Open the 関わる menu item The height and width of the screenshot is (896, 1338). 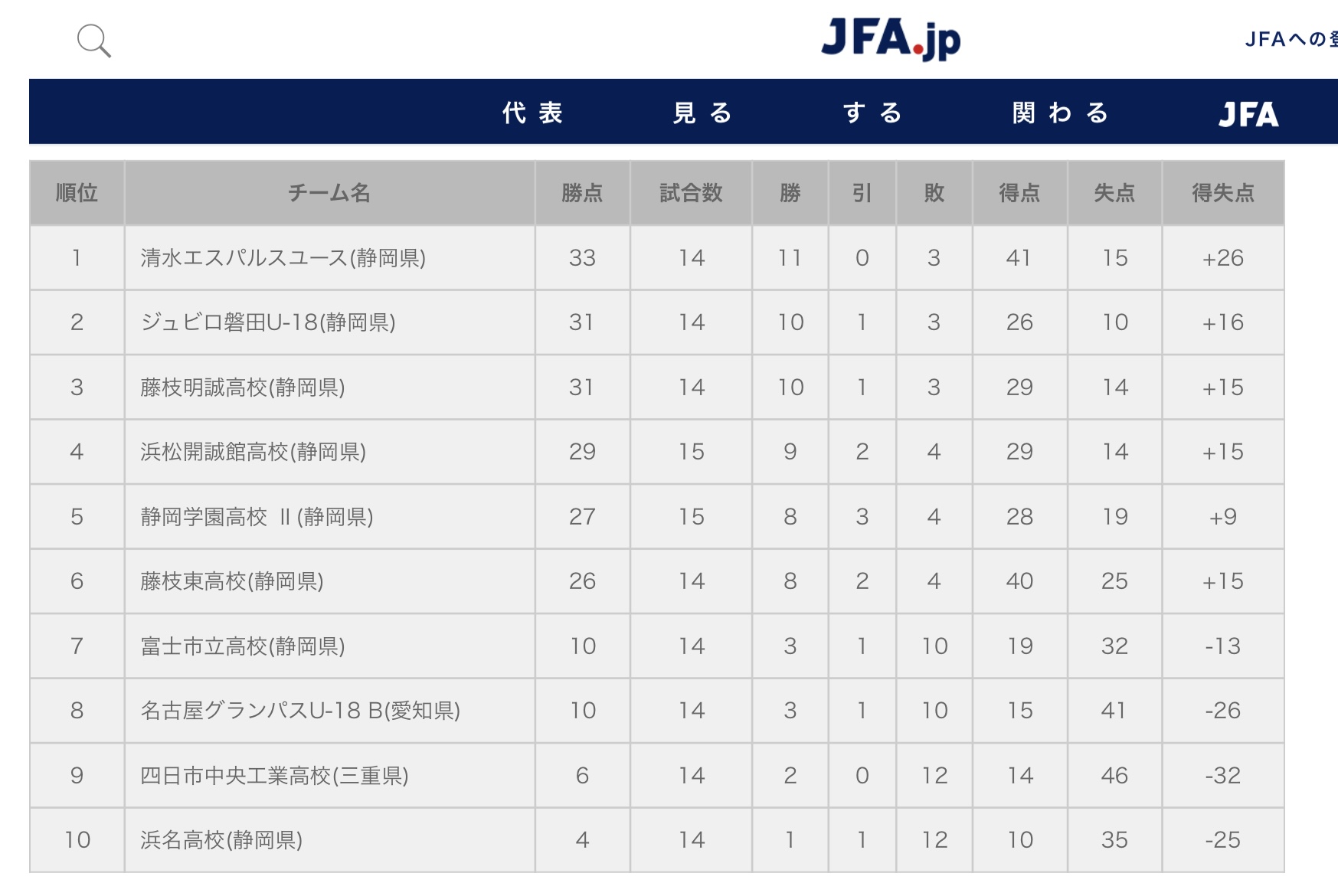1061,113
